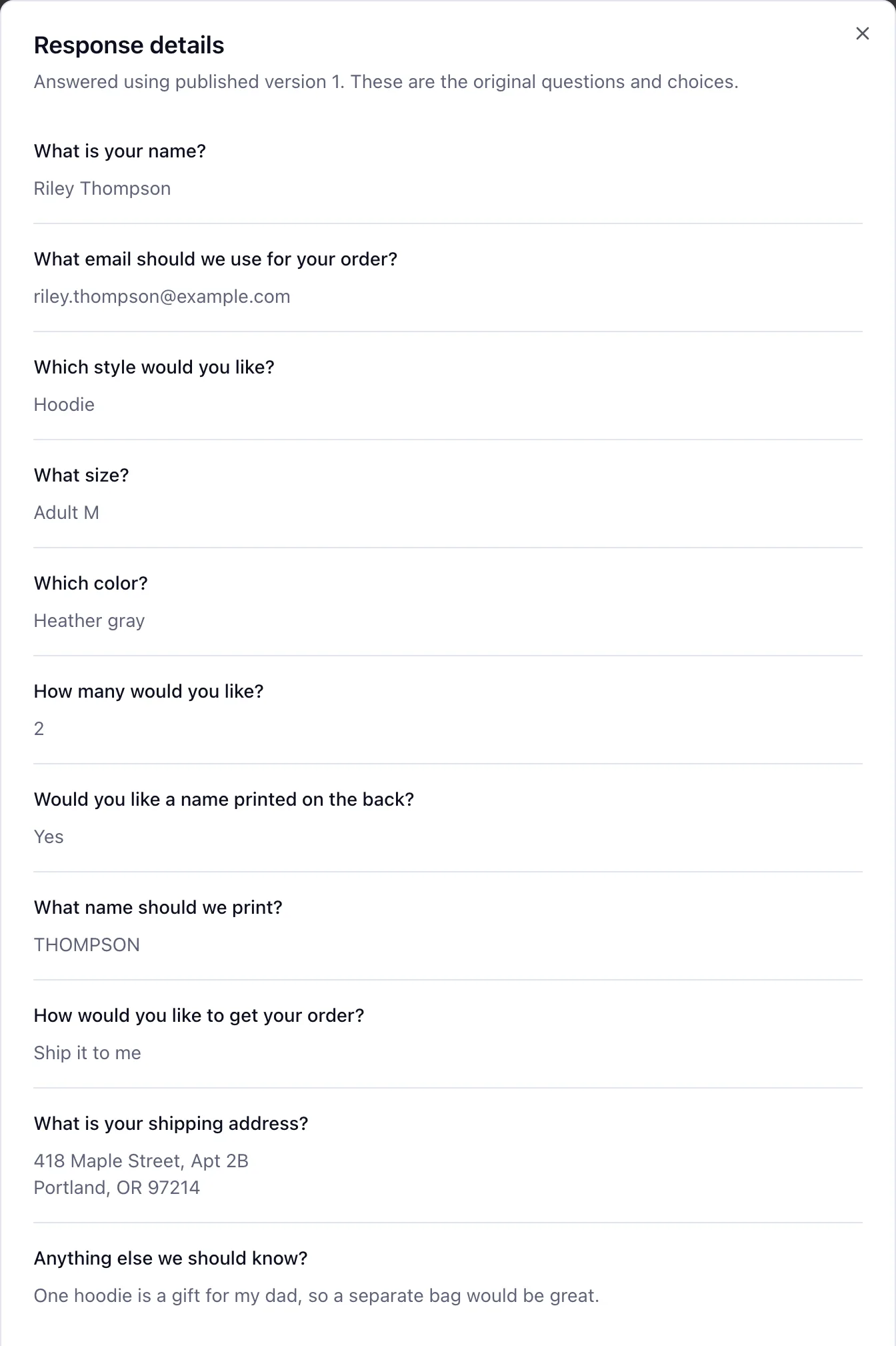896x1346 pixels.
Task: Click the published version 1 notice text
Action: click(386, 82)
